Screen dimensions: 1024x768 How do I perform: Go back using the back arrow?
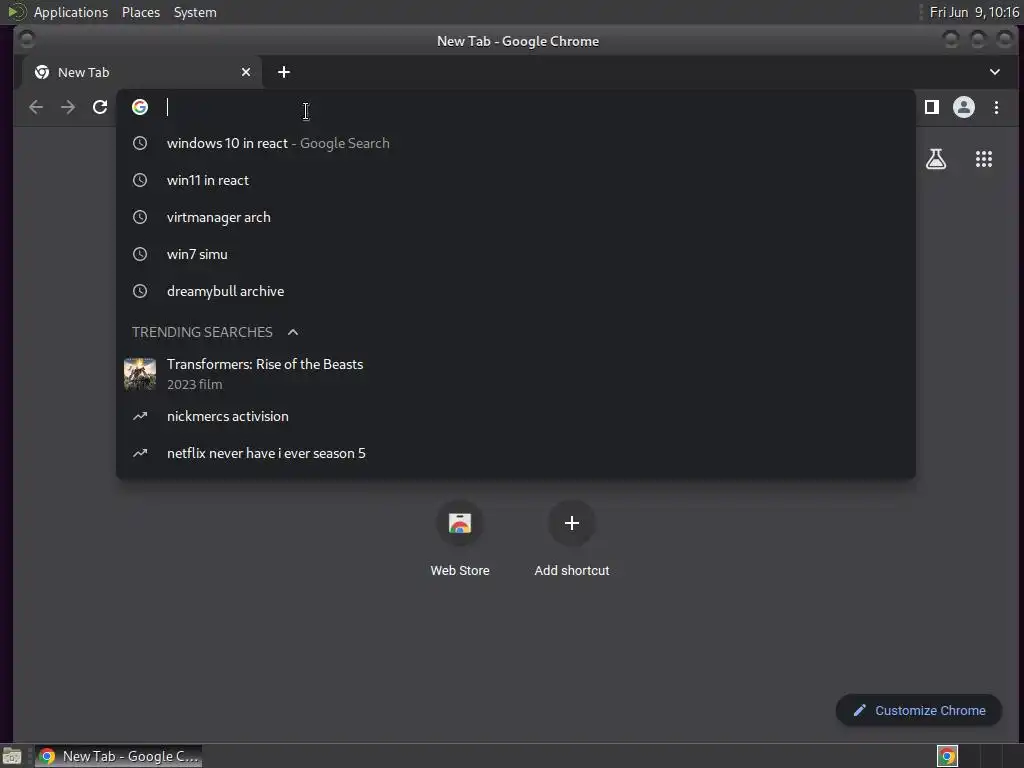[36, 107]
